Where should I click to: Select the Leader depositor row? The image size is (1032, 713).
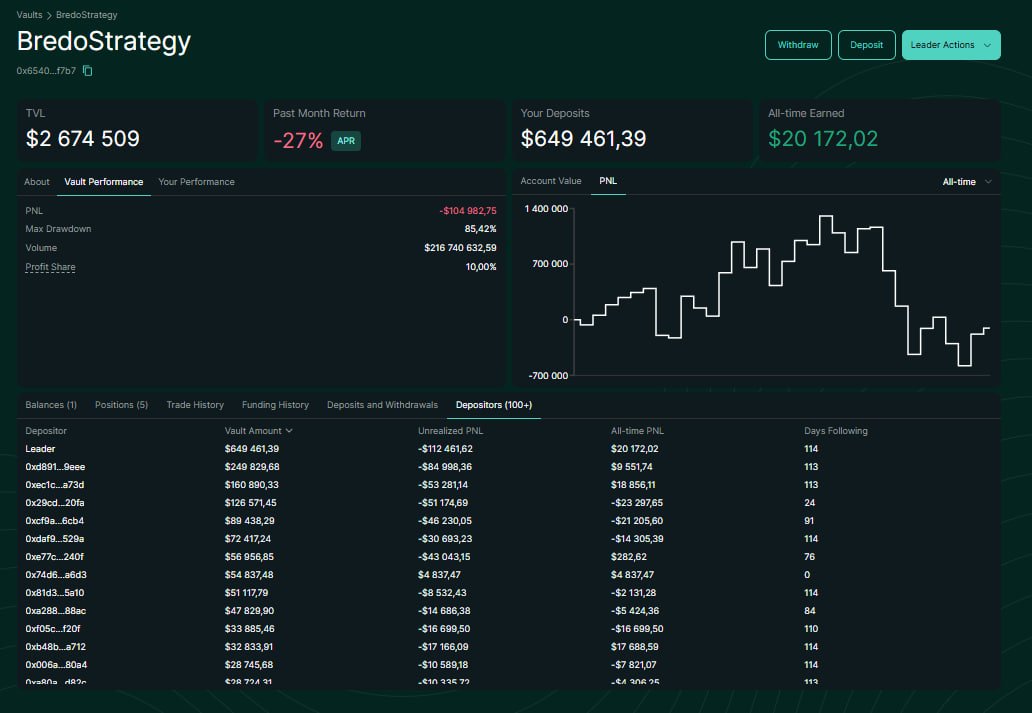coord(508,448)
